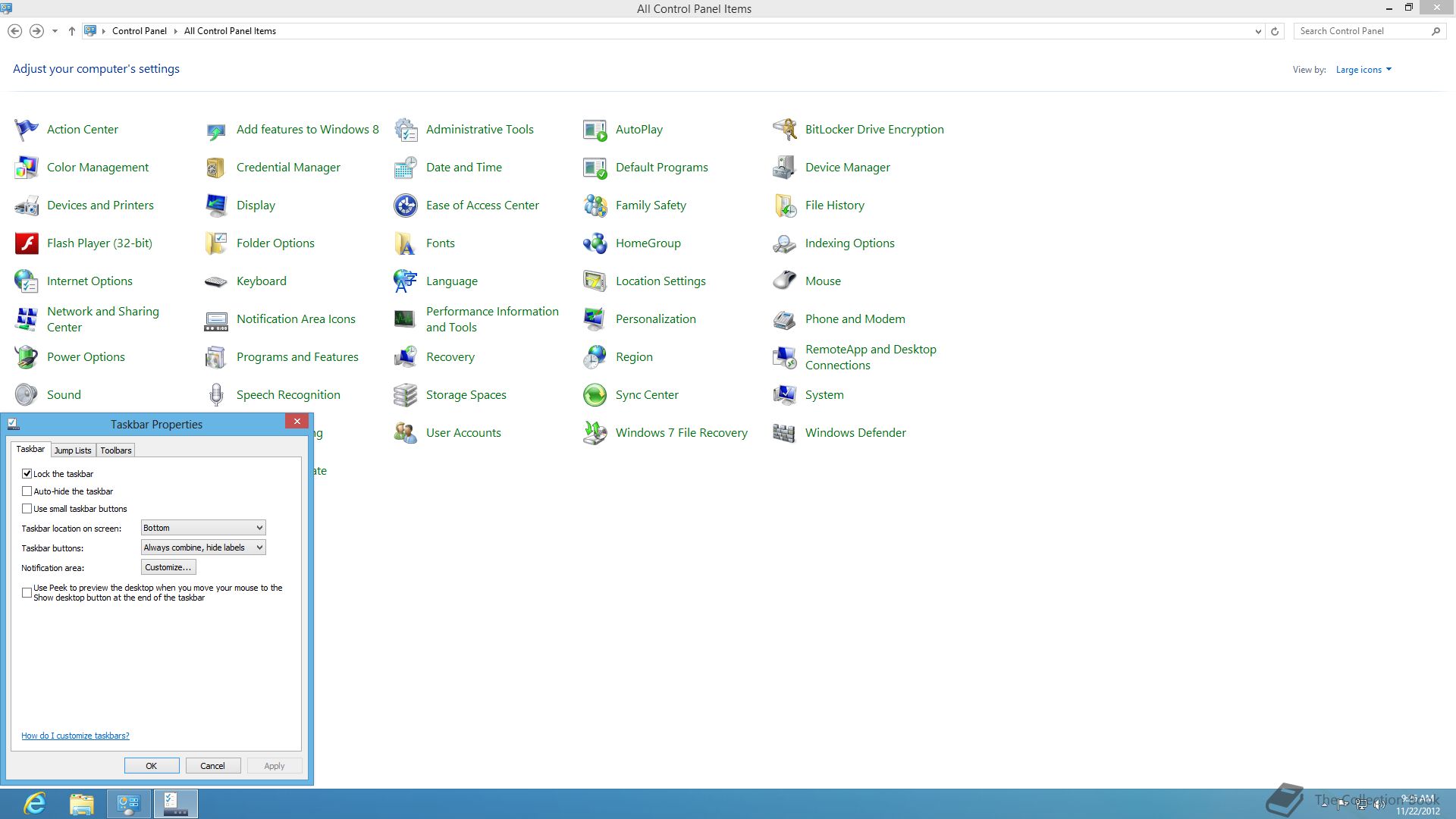This screenshot has height=819, width=1456.
Task: Expand the View by Large icons dropdown
Action: click(x=1363, y=70)
